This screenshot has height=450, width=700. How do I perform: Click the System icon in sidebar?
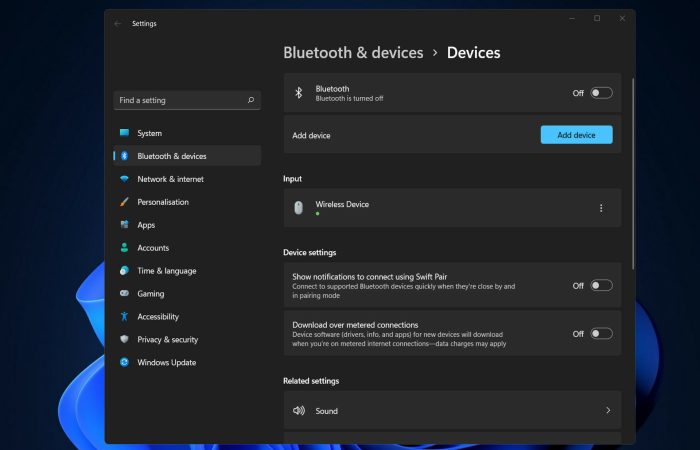(x=125, y=133)
